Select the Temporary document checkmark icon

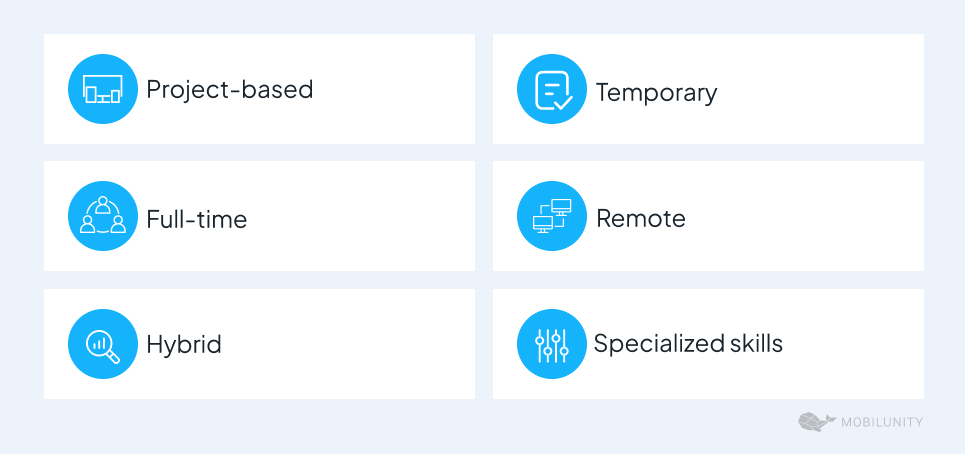pos(552,90)
